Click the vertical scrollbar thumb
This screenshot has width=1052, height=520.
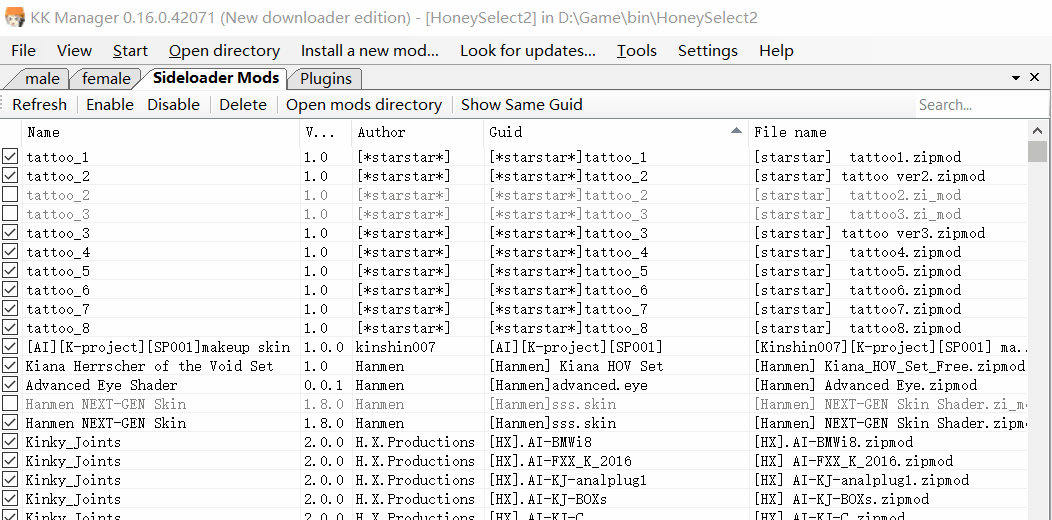click(1037, 152)
